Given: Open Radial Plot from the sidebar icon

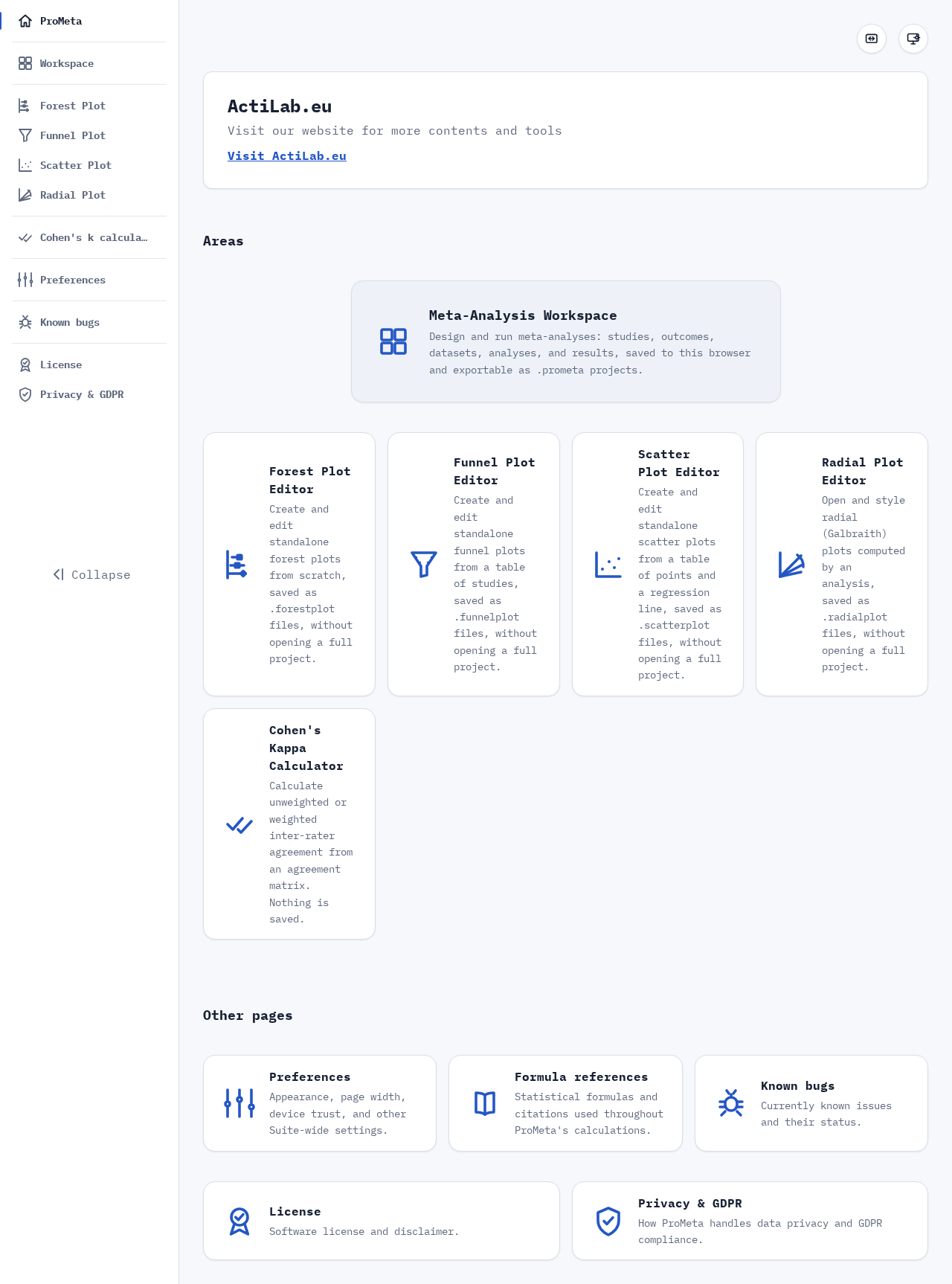Looking at the screenshot, I should coord(25,195).
